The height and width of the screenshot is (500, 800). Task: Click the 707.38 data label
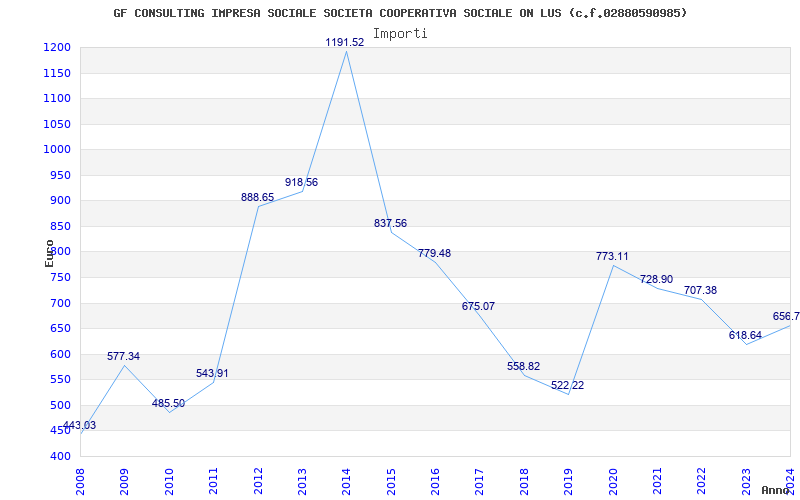coord(701,290)
